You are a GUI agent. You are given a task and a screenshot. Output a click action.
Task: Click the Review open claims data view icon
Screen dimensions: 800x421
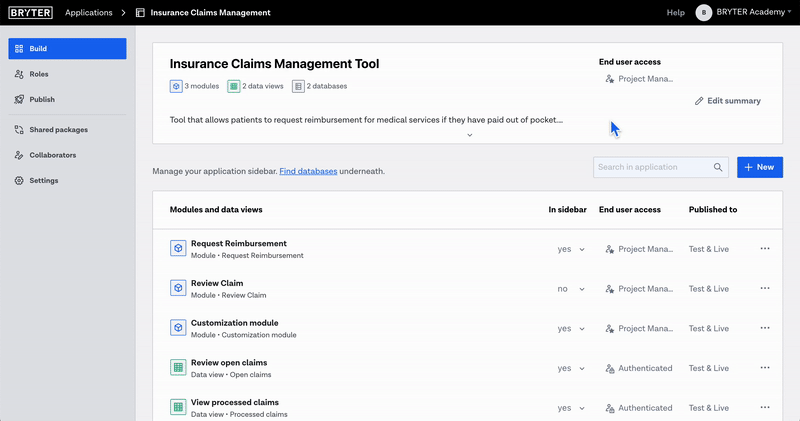(x=177, y=368)
